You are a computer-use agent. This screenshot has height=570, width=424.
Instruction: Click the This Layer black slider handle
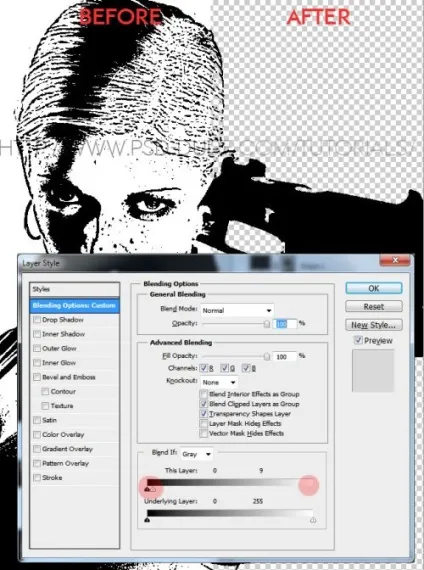coord(147,490)
